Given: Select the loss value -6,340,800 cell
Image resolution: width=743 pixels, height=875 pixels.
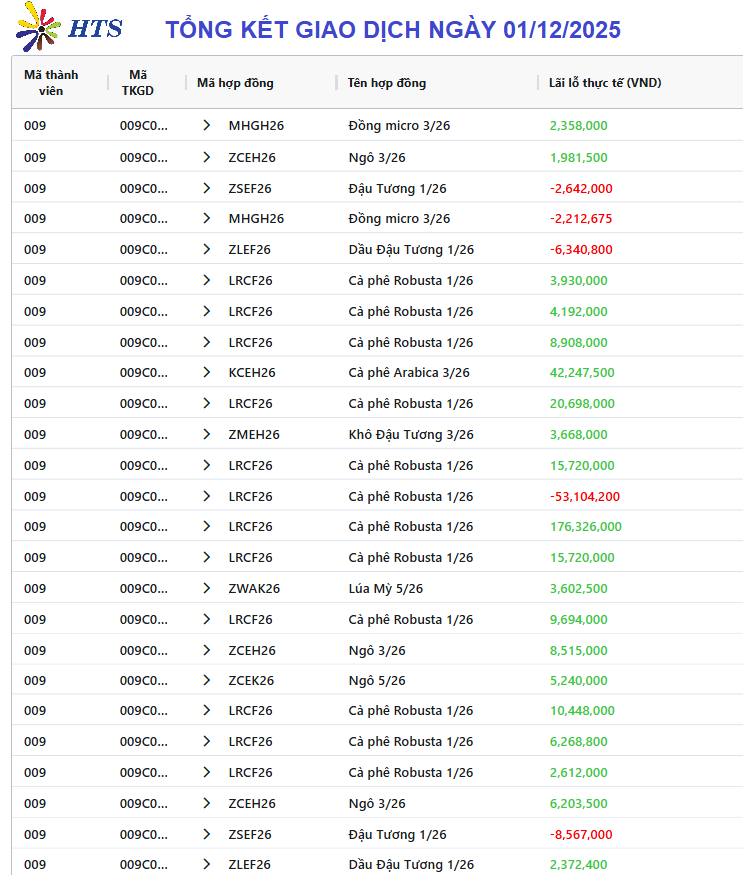Looking at the screenshot, I should click(581, 250).
